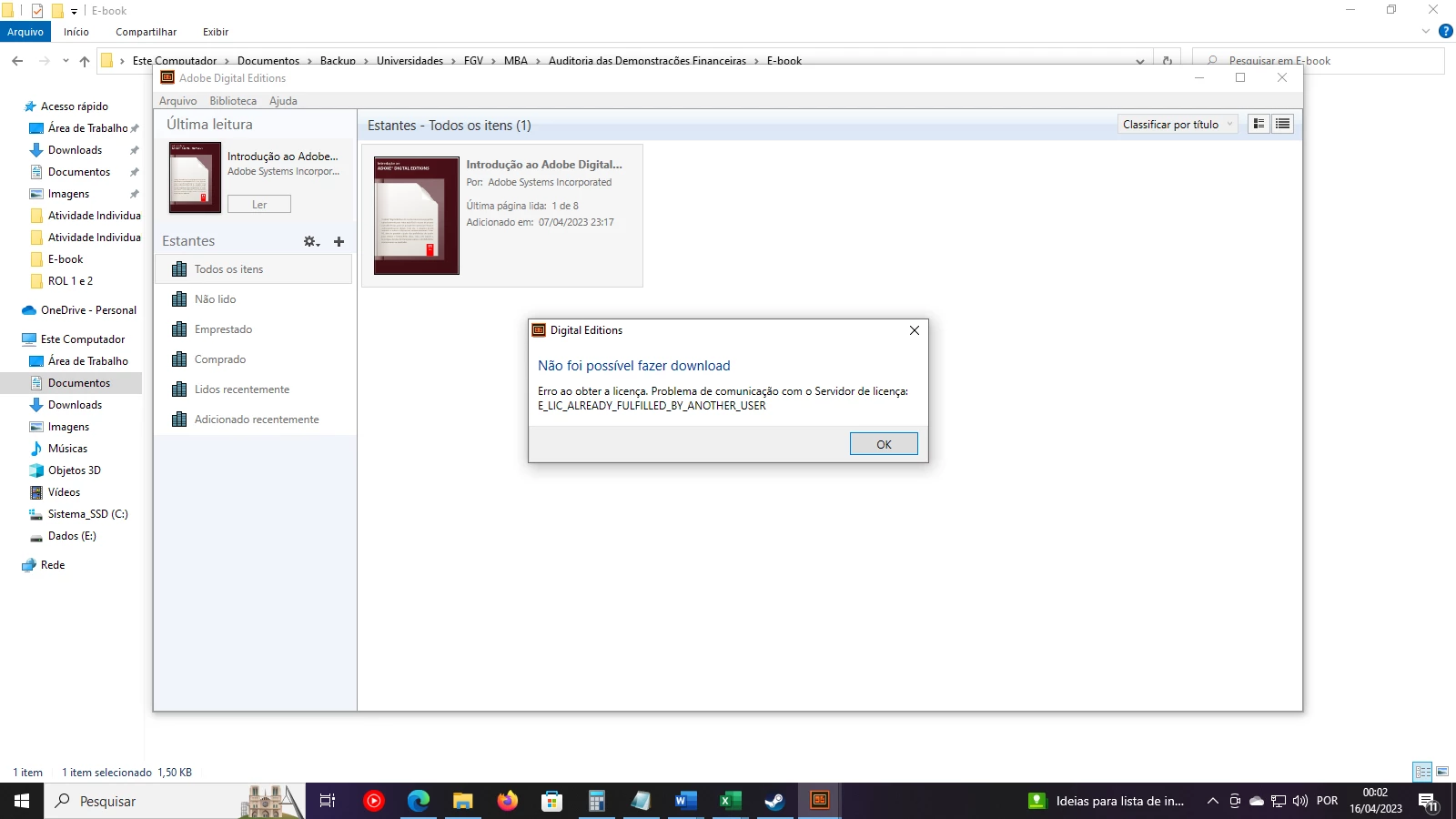
Task: Select the Lidos recentemente shelf
Action: tap(253, 389)
